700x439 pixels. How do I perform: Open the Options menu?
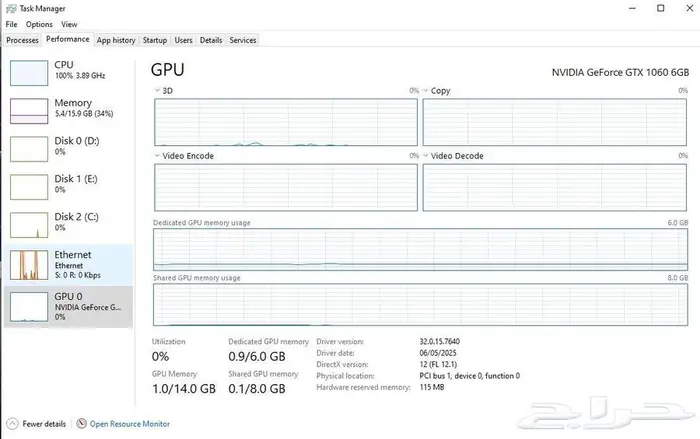(x=39, y=24)
